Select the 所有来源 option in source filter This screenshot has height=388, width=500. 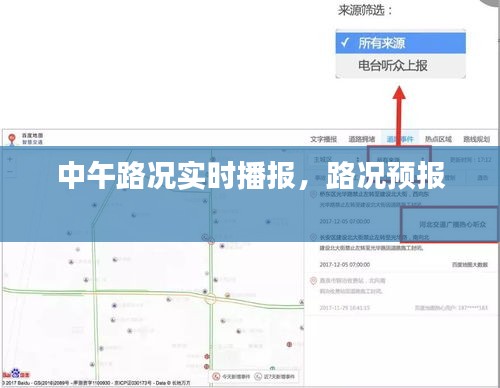(400, 43)
